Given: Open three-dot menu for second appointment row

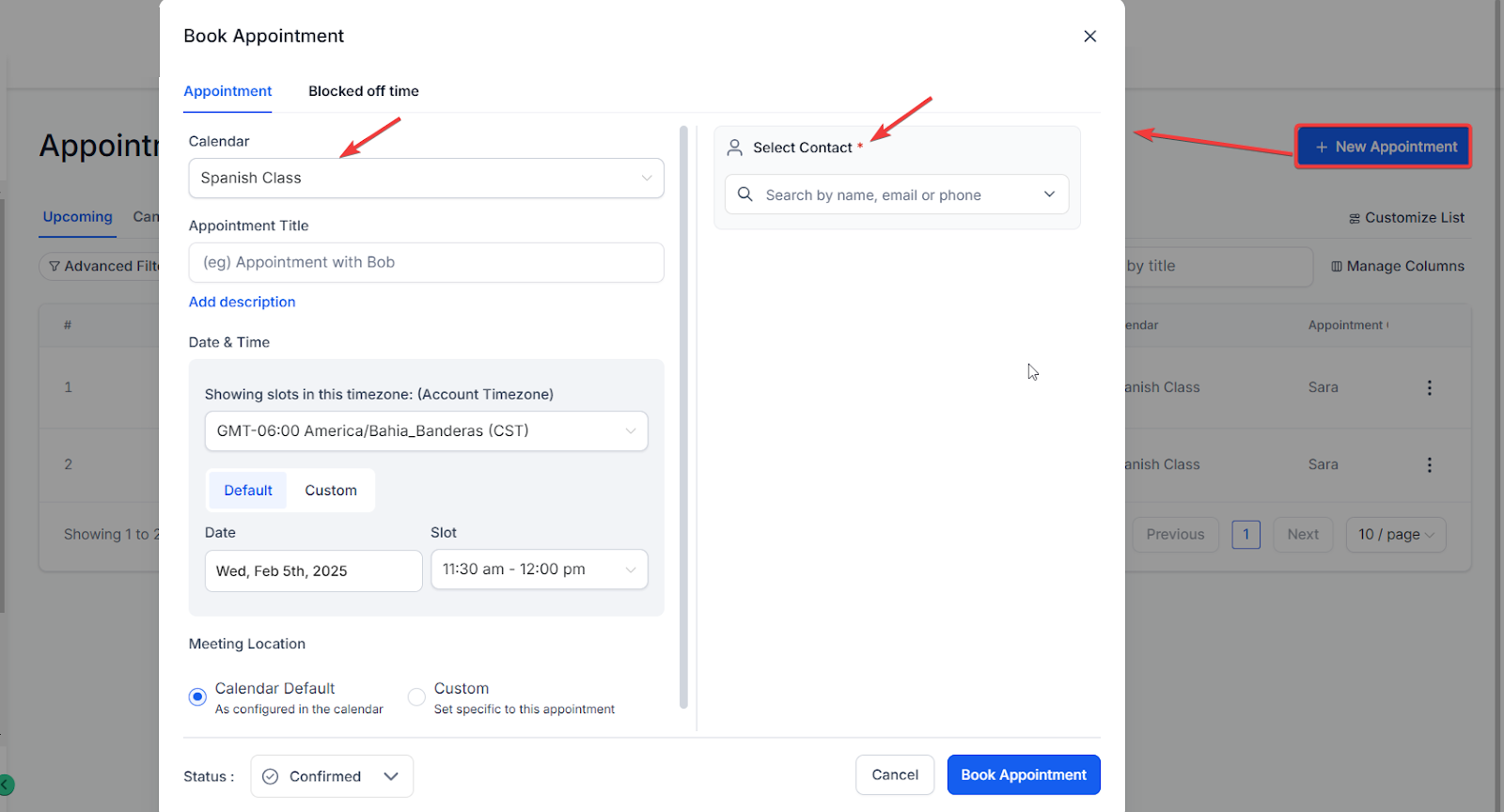Looking at the screenshot, I should click(1429, 464).
